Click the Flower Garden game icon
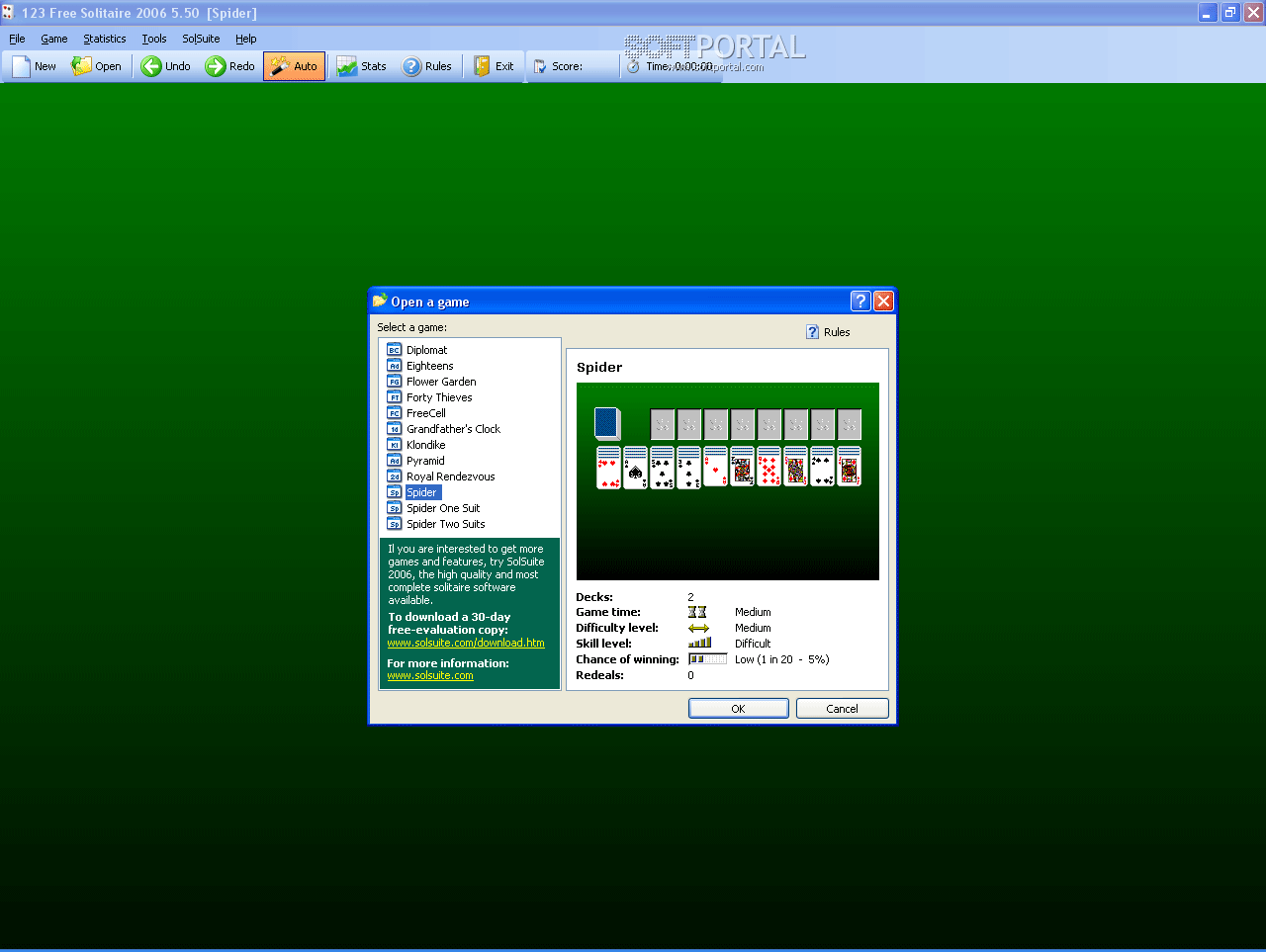The image size is (1266, 952). click(x=394, y=382)
